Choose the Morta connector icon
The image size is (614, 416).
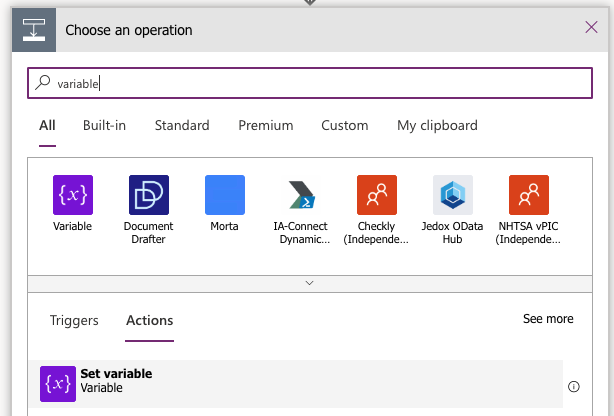224,195
